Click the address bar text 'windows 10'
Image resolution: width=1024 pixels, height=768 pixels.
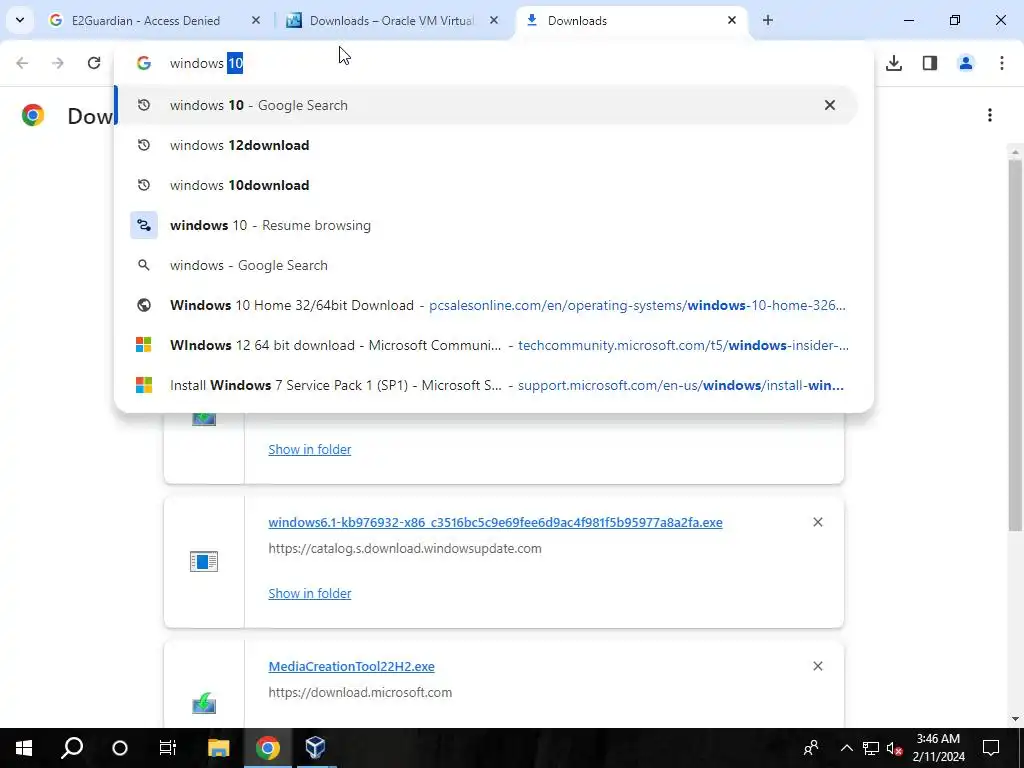tap(206, 63)
